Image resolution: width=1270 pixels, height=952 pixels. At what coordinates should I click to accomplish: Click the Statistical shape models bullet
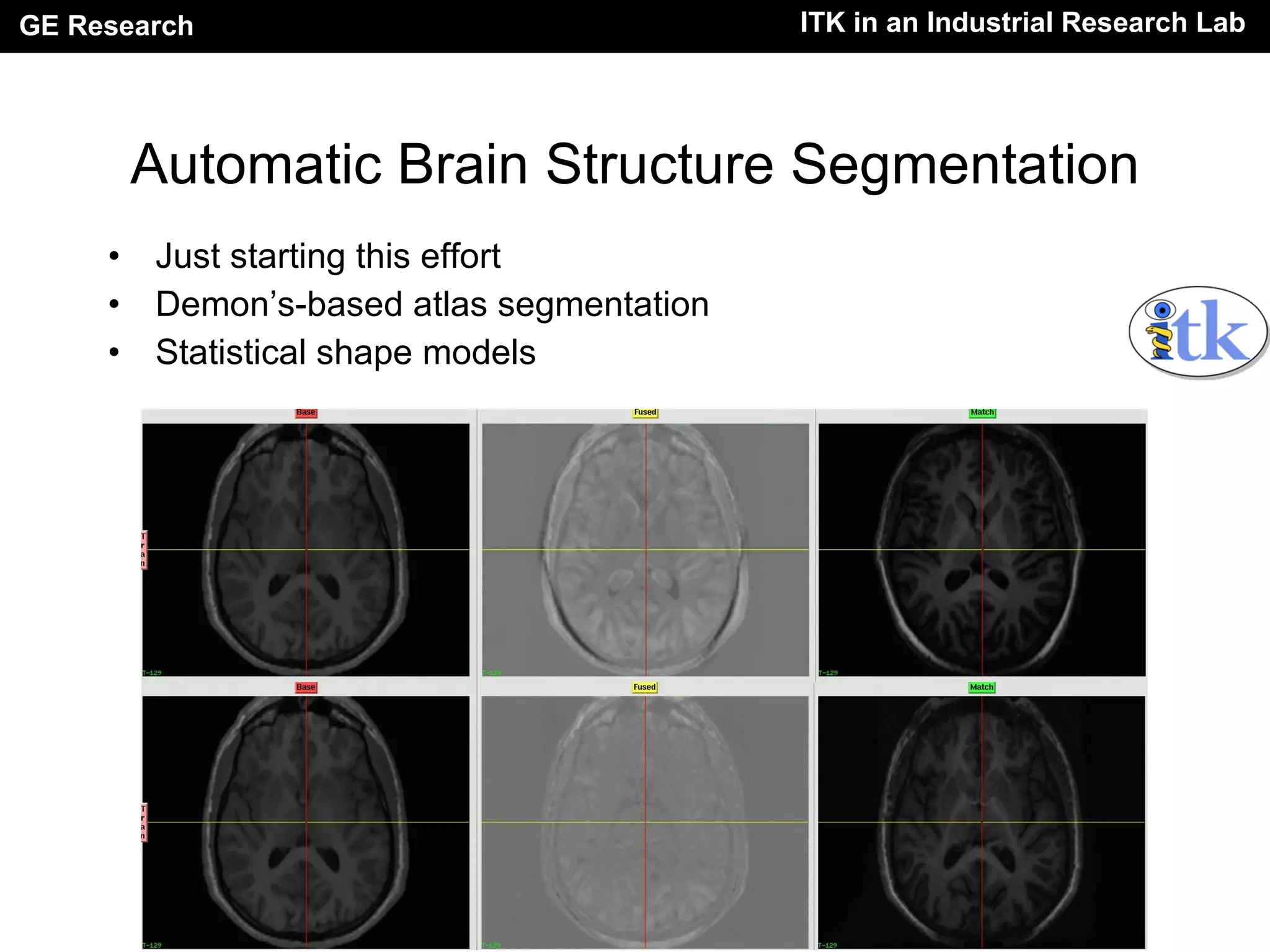[345, 353]
